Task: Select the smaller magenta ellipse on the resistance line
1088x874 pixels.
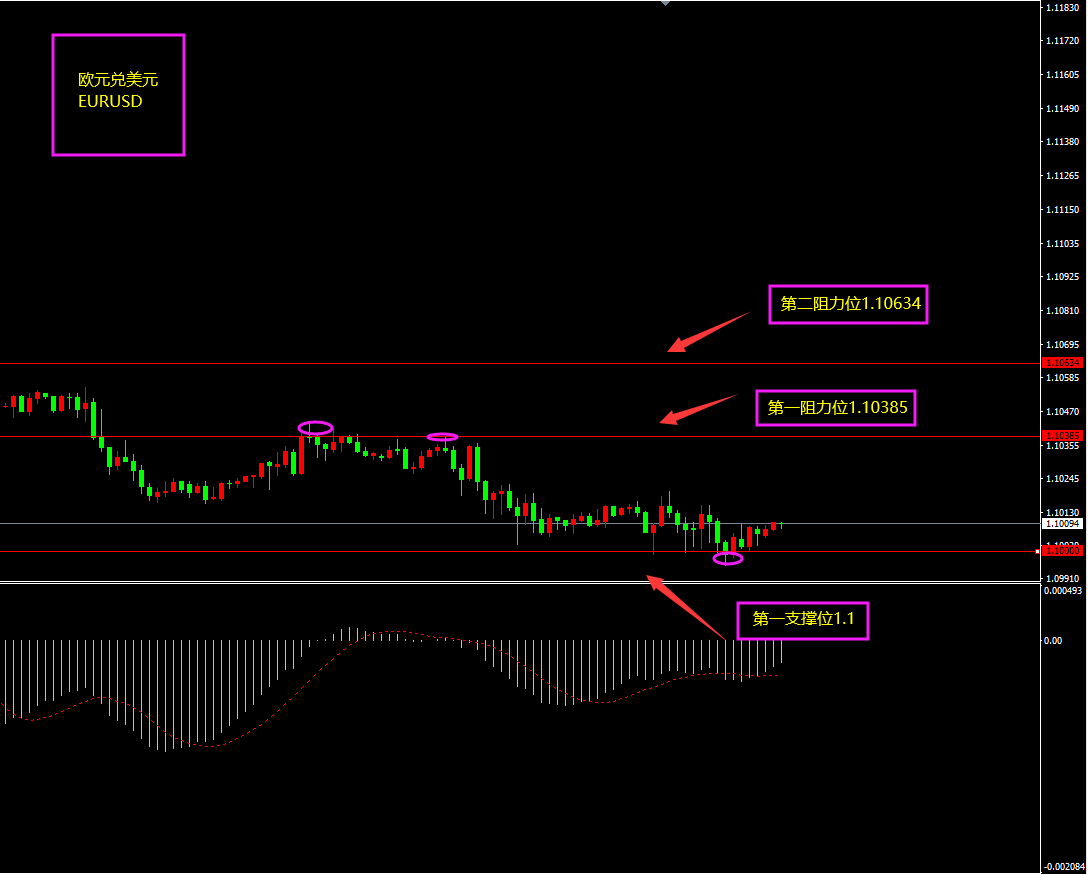Action: click(x=442, y=437)
